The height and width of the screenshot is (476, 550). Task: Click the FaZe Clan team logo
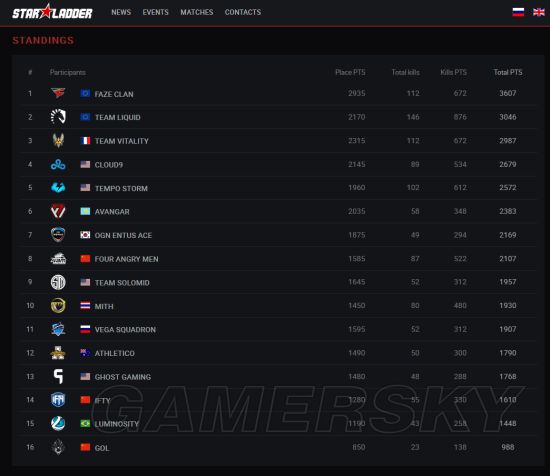pos(58,93)
